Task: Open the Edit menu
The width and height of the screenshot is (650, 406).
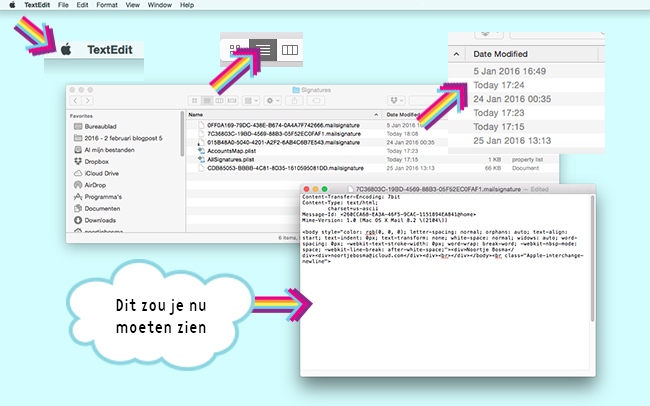Action: point(82,5)
